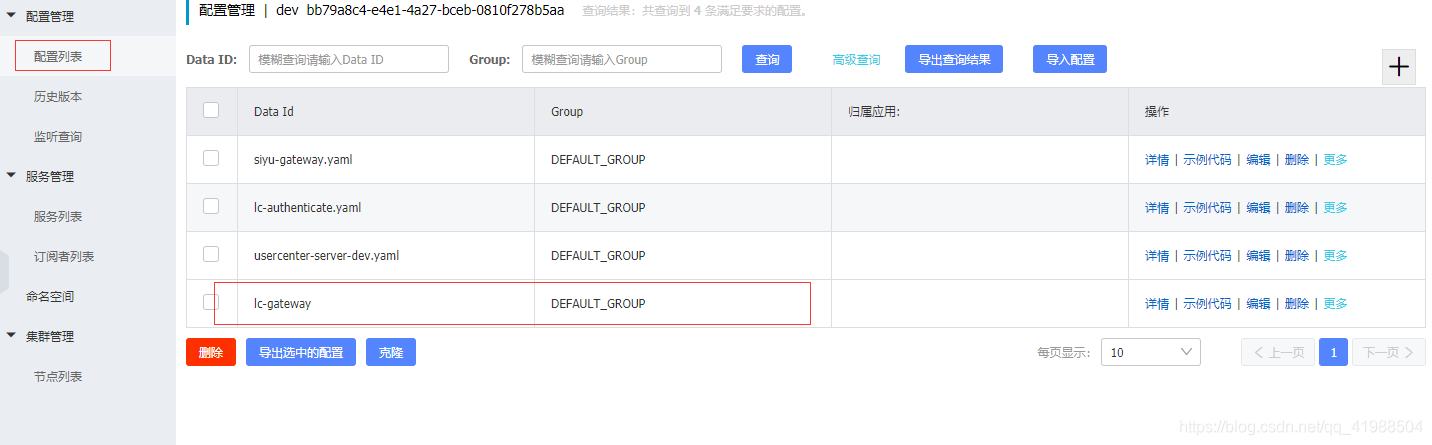Open 更多 for usercenter-server-dev.yaml
The height and width of the screenshot is (445, 1432).
1336,256
